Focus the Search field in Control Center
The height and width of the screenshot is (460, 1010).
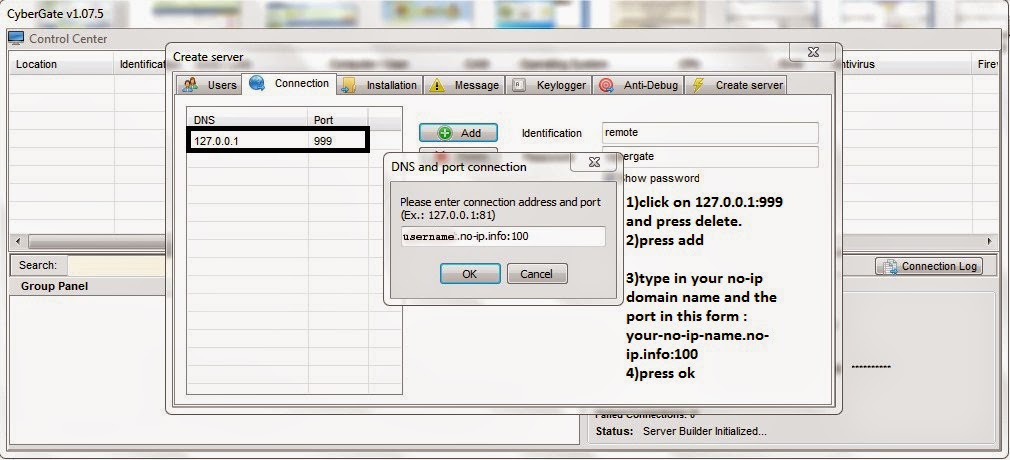[x=116, y=265]
